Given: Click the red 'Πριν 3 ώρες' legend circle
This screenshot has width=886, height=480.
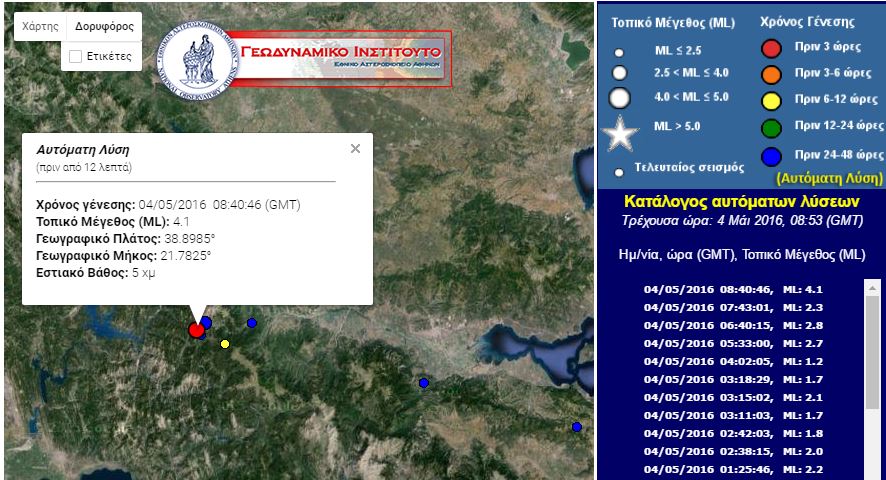Looking at the screenshot, I should coord(770,48).
